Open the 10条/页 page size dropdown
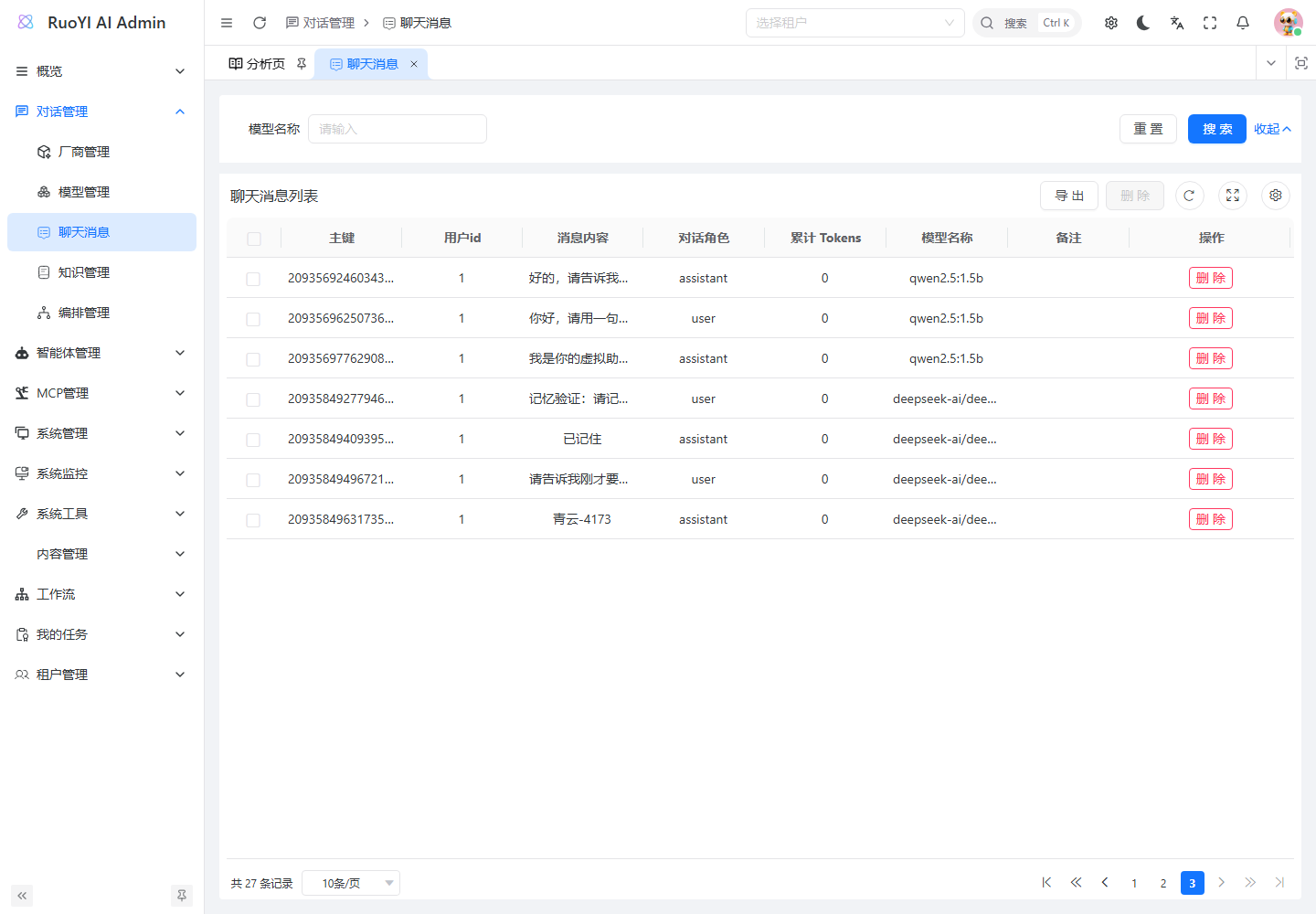 tap(351, 883)
